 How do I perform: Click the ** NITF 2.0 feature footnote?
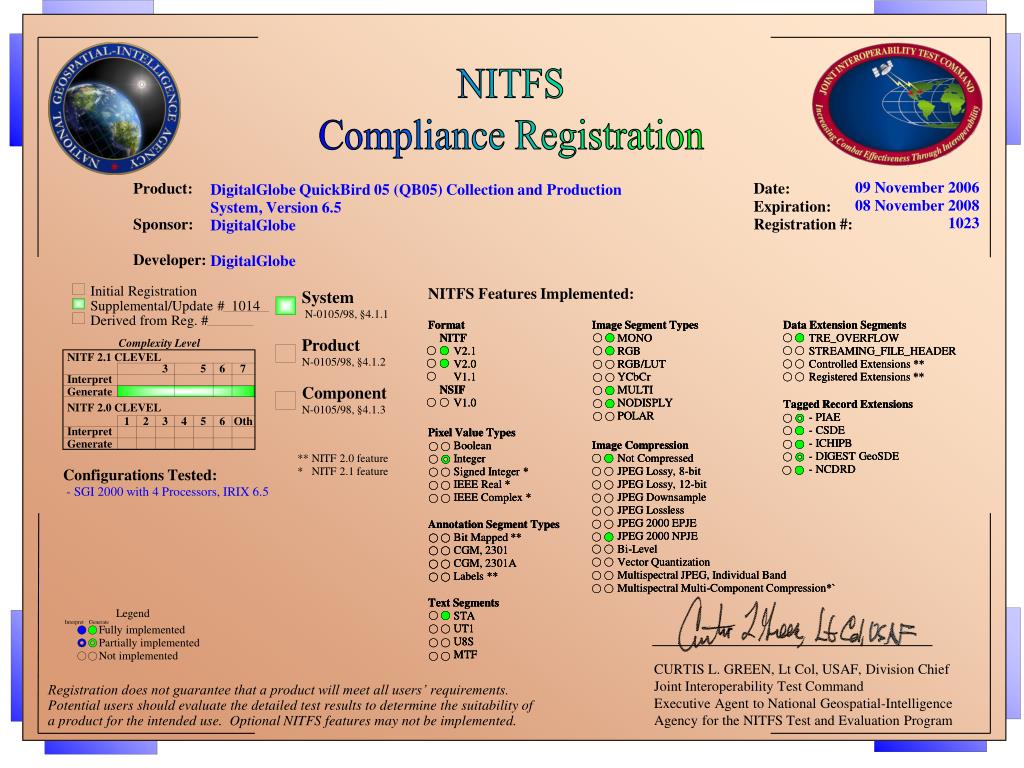point(343,458)
